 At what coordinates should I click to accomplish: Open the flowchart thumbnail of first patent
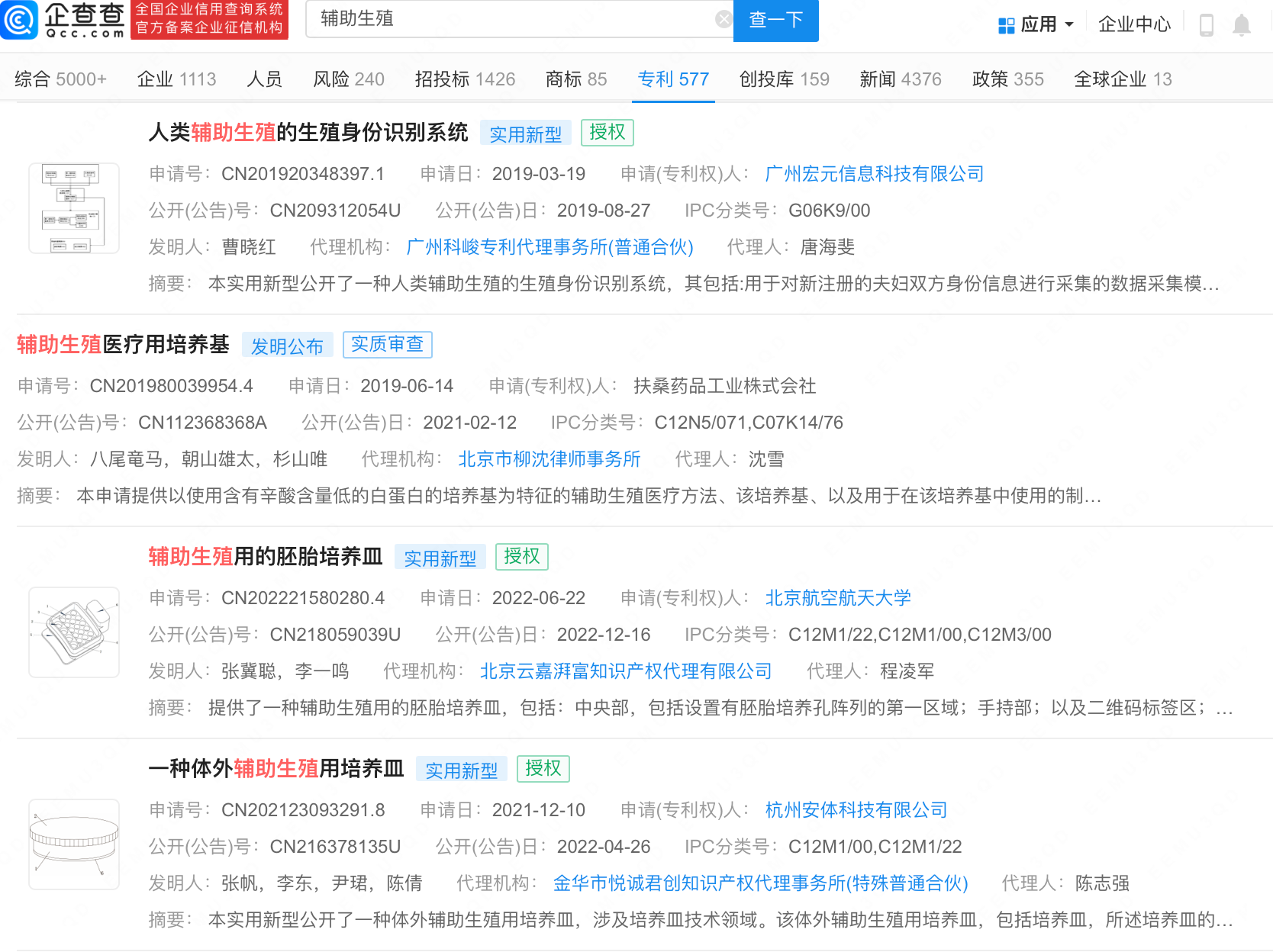tap(74, 208)
